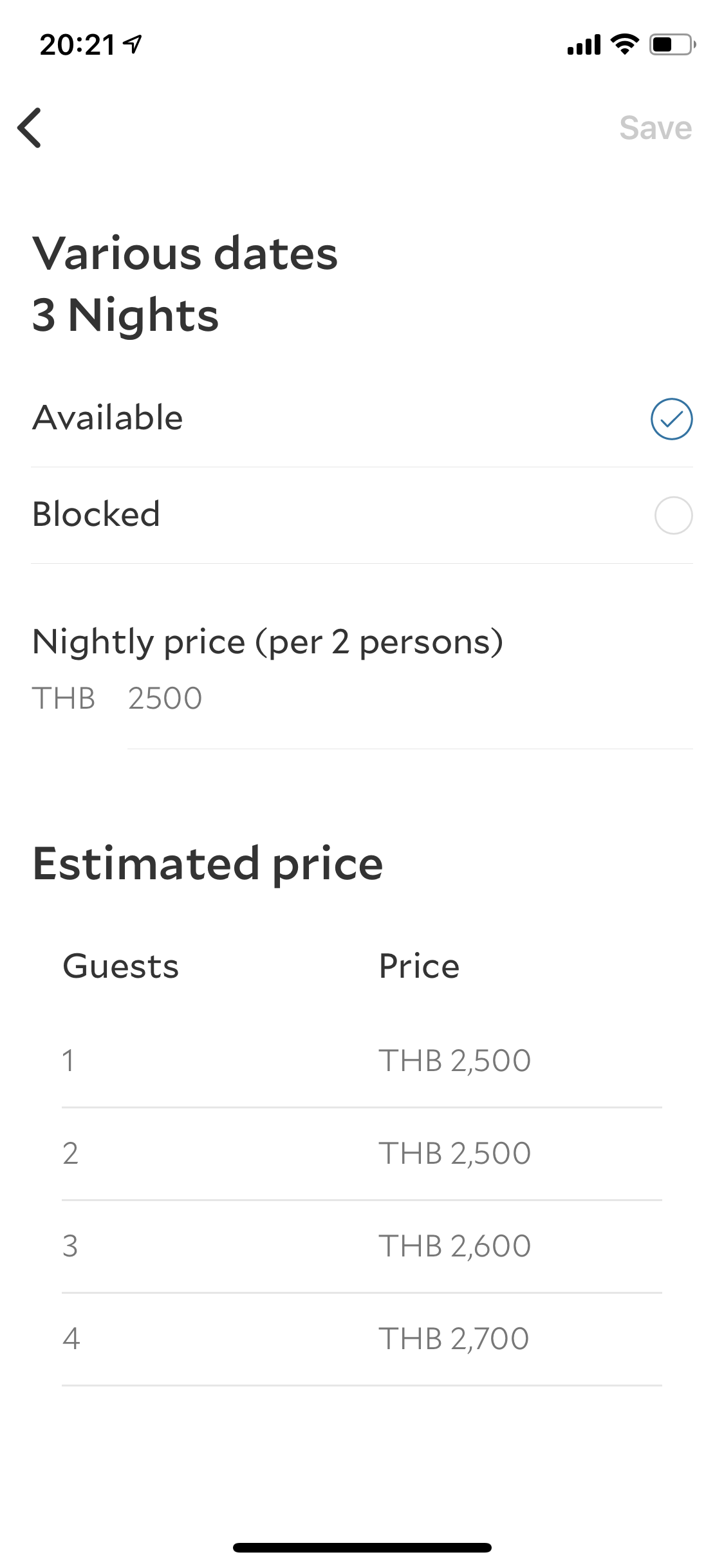Tap the THB 2,700 price for 4 guests

(453, 1338)
